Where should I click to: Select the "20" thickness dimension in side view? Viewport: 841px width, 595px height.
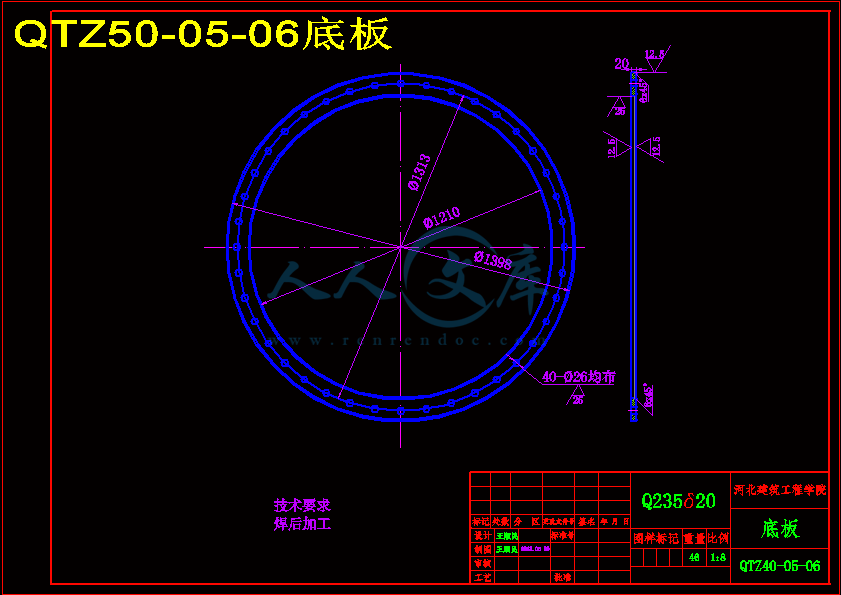point(622,64)
